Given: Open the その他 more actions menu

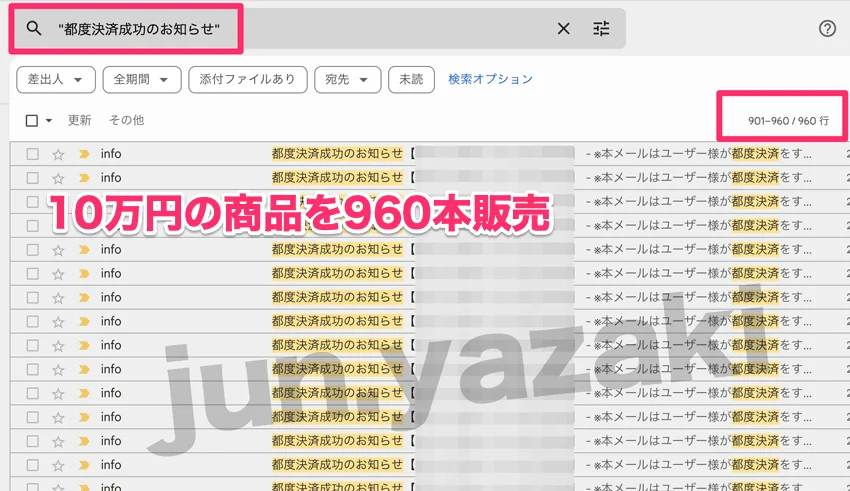Looking at the screenshot, I should pyautogui.click(x=126, y=120).
